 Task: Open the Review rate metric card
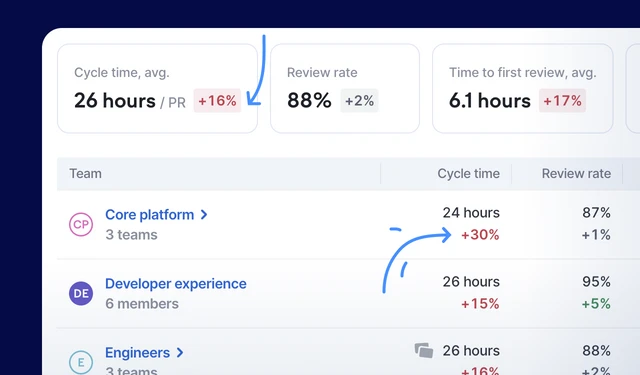[345, 89]
